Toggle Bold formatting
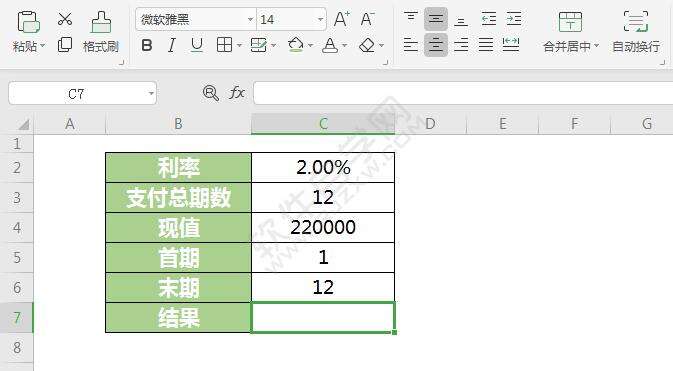This screenshot has height=371, width=673. (147, 45)
